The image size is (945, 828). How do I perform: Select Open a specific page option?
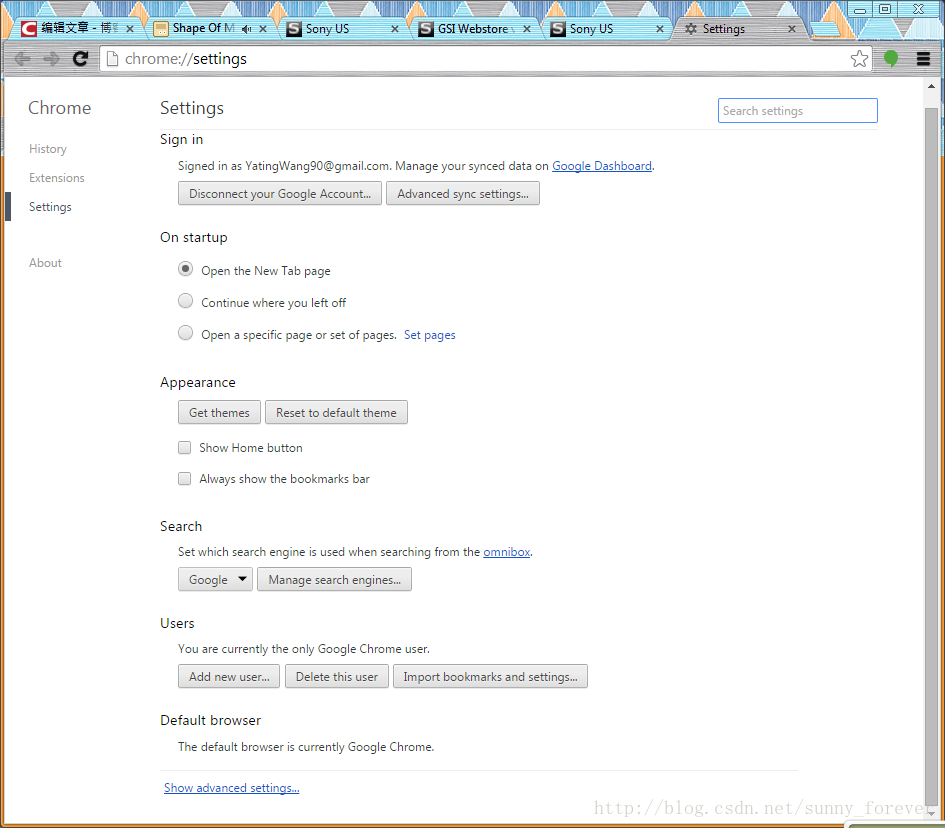[x=186, y=333]
